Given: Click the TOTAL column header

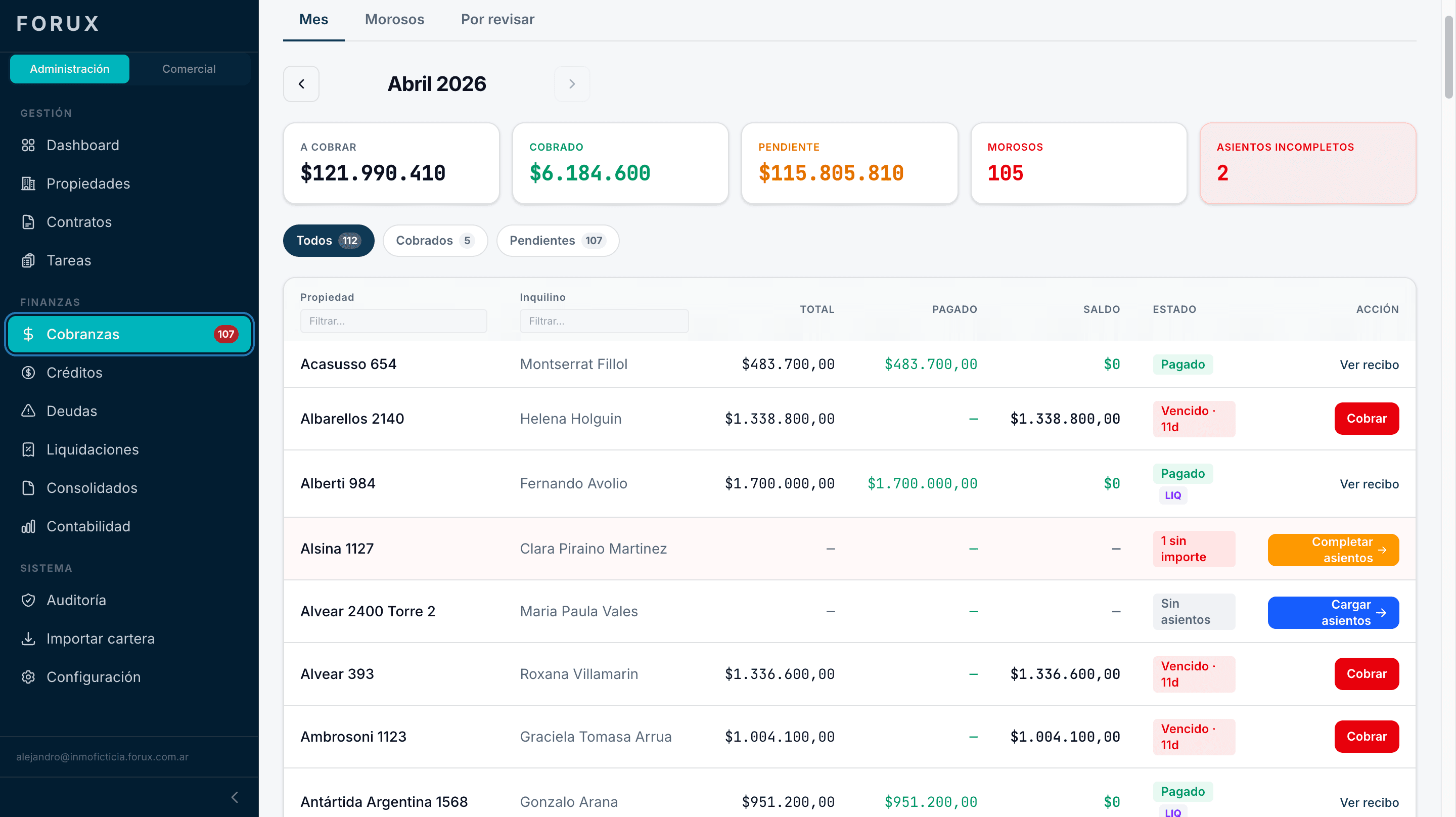Looking at the screenshot, I should 817,309.
